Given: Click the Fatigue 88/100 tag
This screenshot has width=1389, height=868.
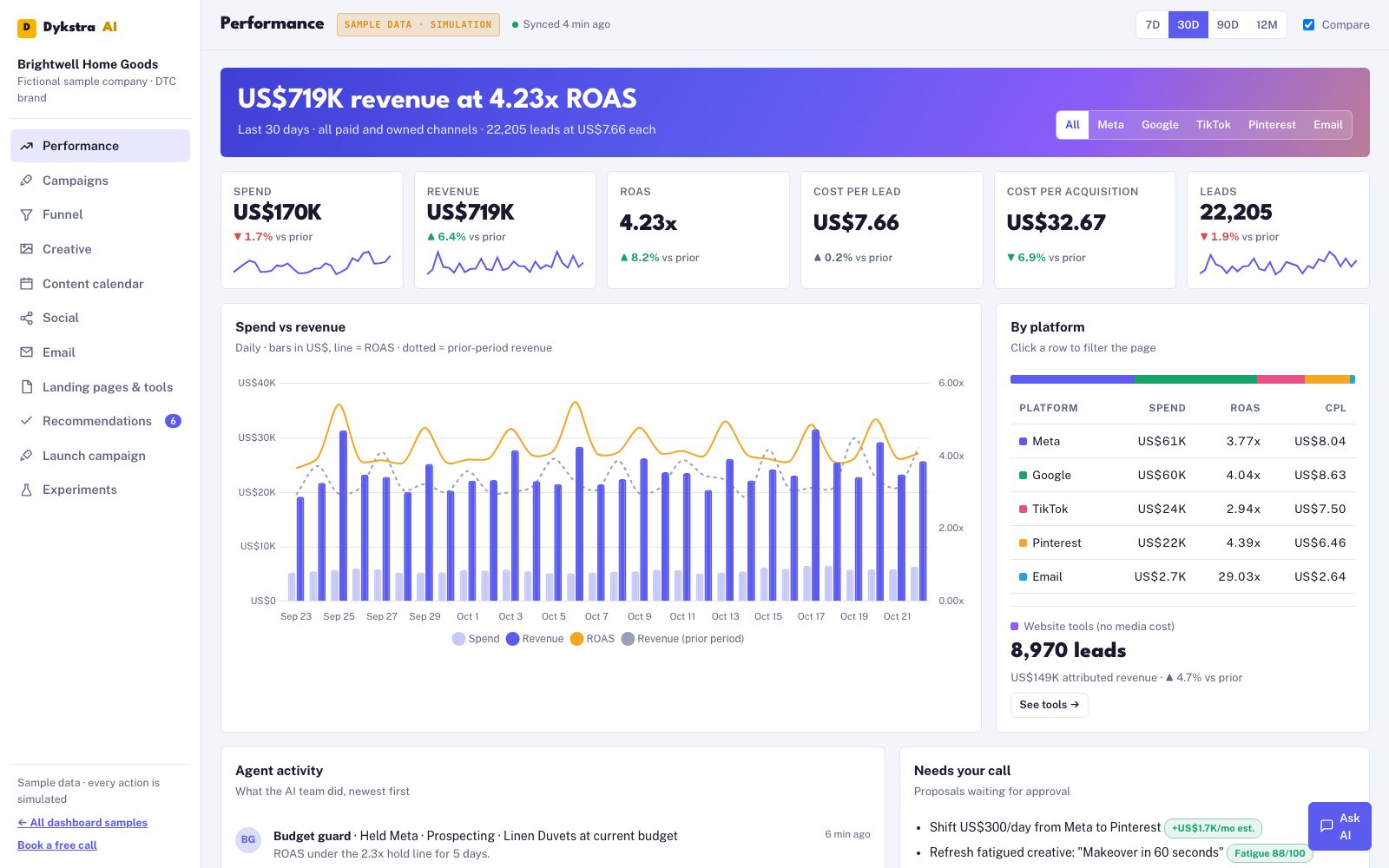Looking at the screenshot, I should point(1269,853).
